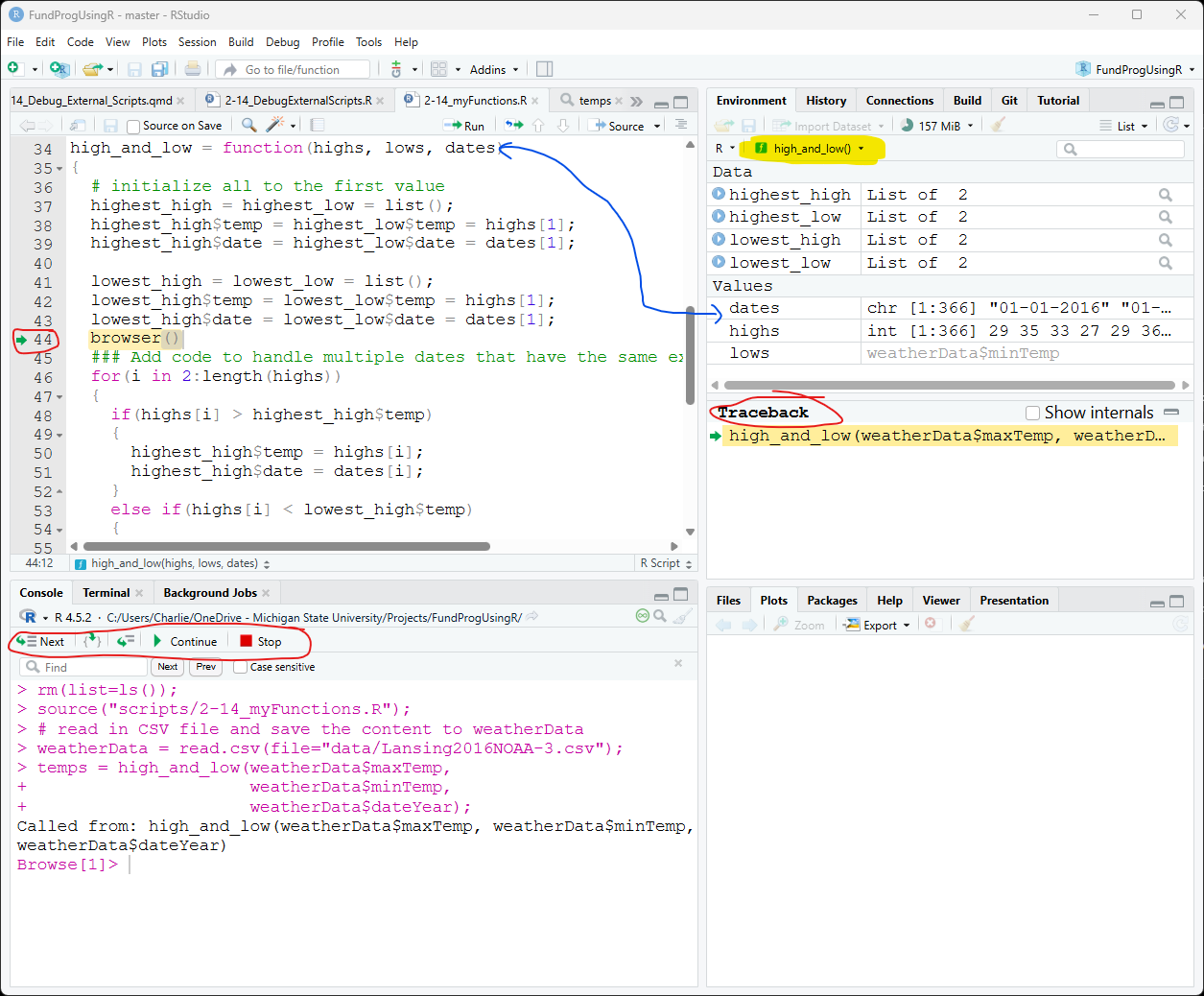Click the re-run previous code region icon
1204x996 pixels.
click(514, 125)
